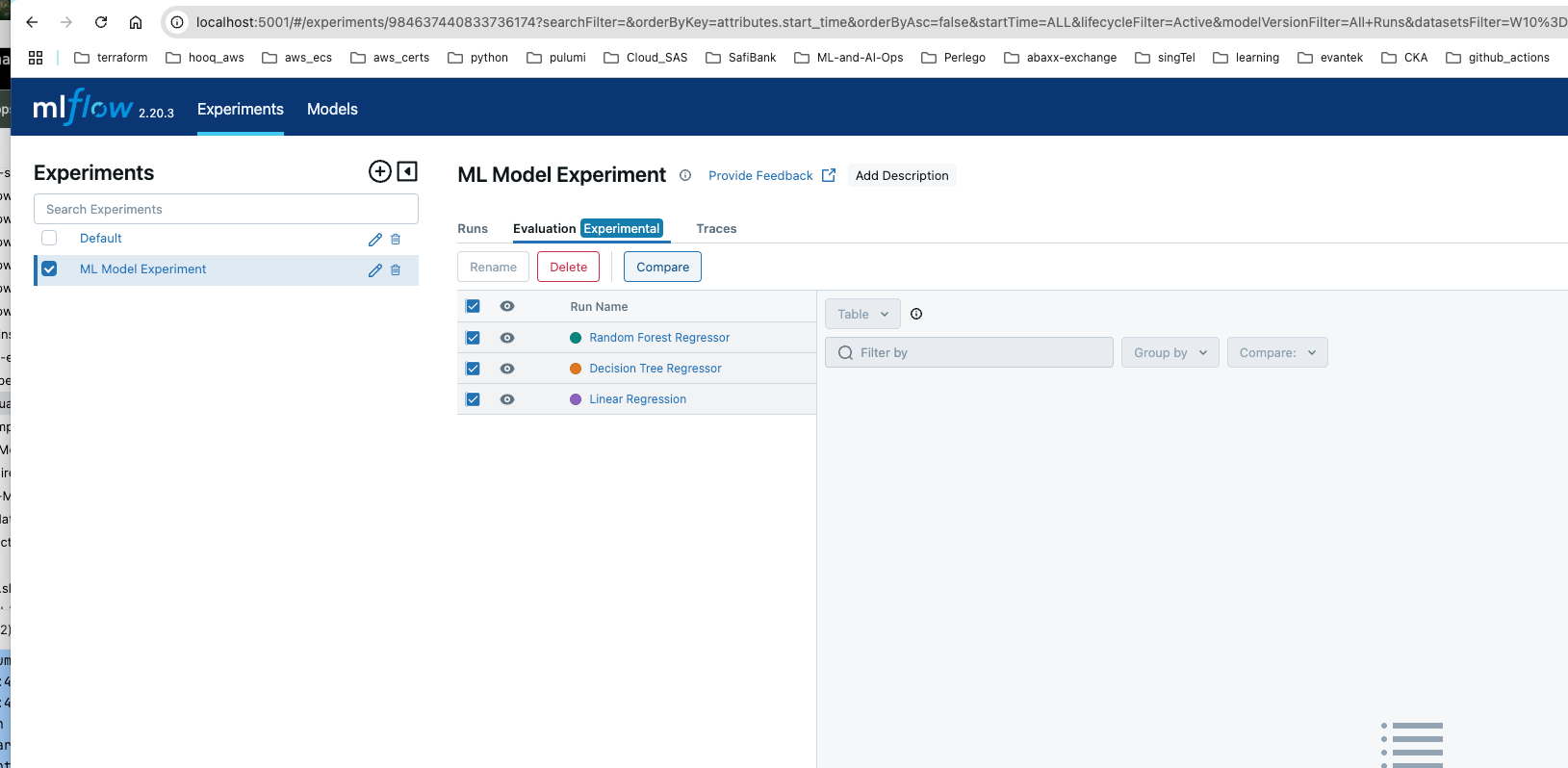The image size is (1568, 768).
Task: Switch to the Runs tab
Action: (x=473, y=228)
